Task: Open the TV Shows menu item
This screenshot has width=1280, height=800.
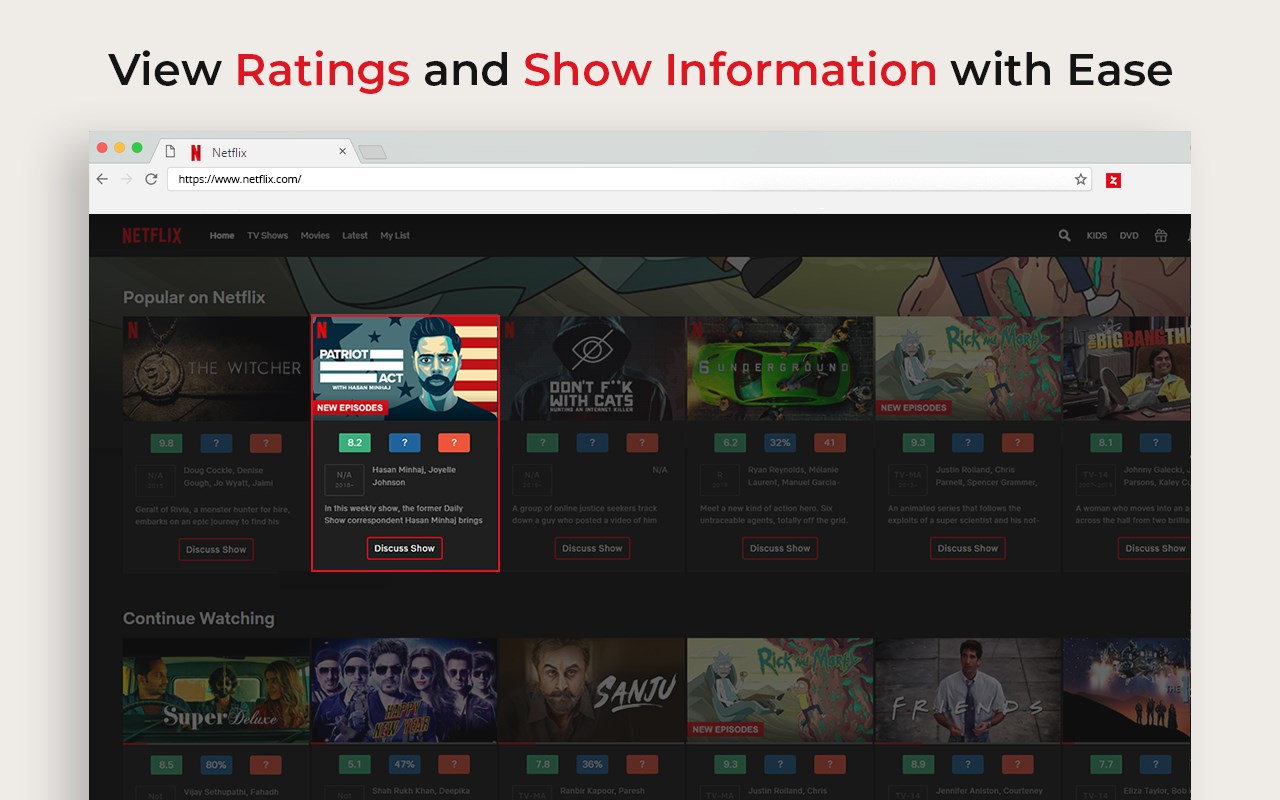Action: coord(267,236)
